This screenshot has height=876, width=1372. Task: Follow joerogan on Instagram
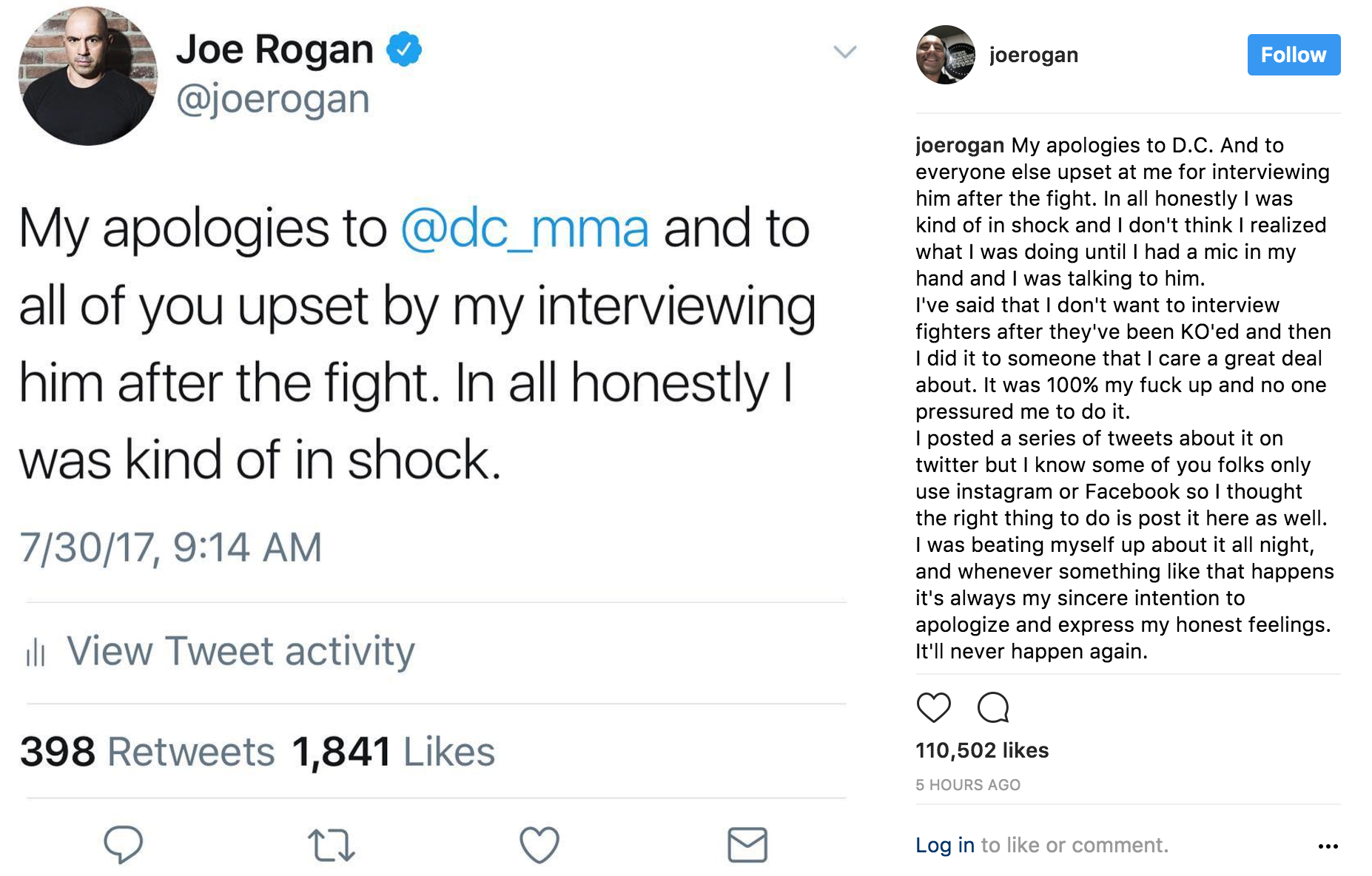point(1293,55)
